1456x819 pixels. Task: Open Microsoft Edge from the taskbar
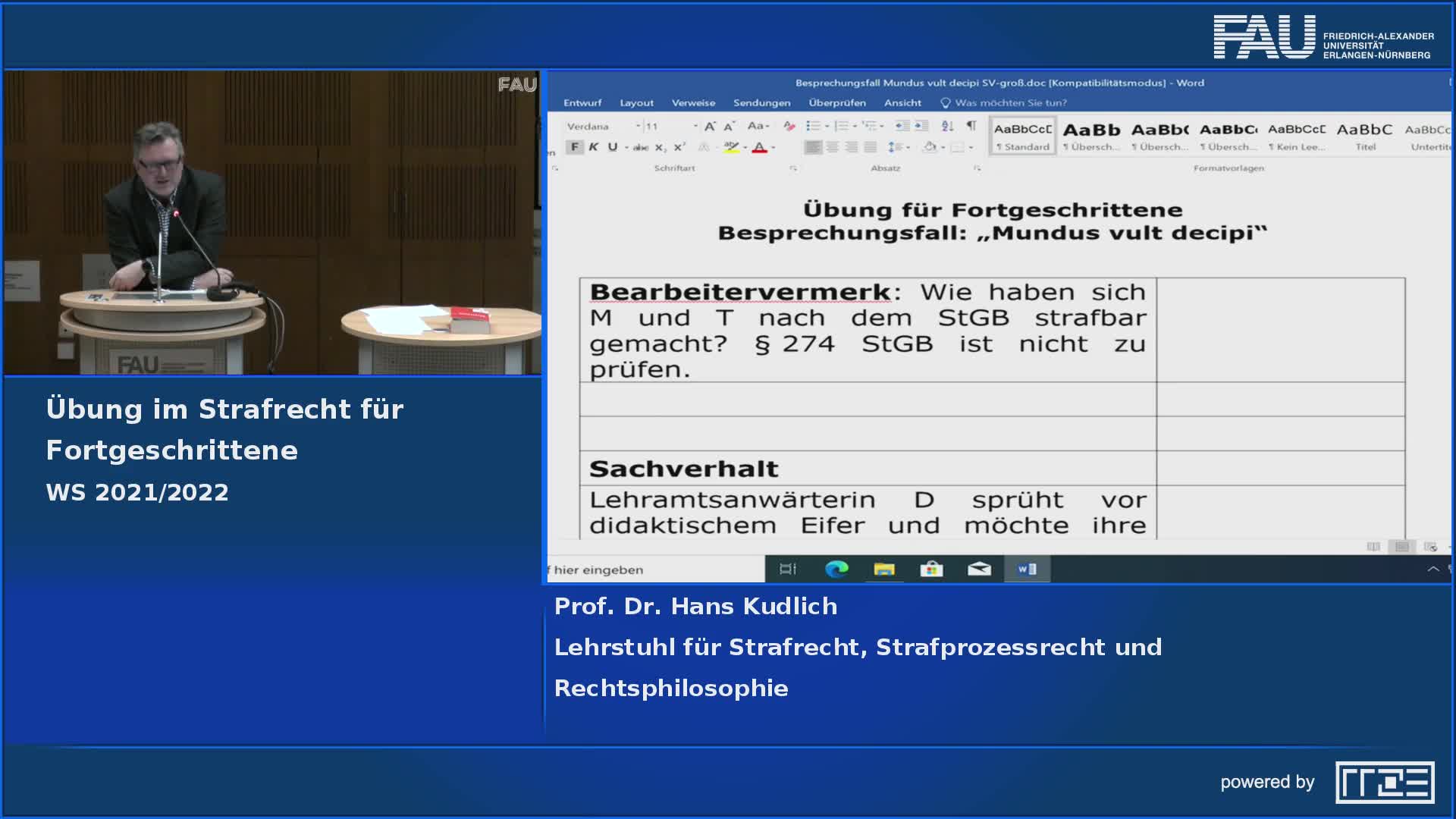pyautogui.click(x=836, y=569)
